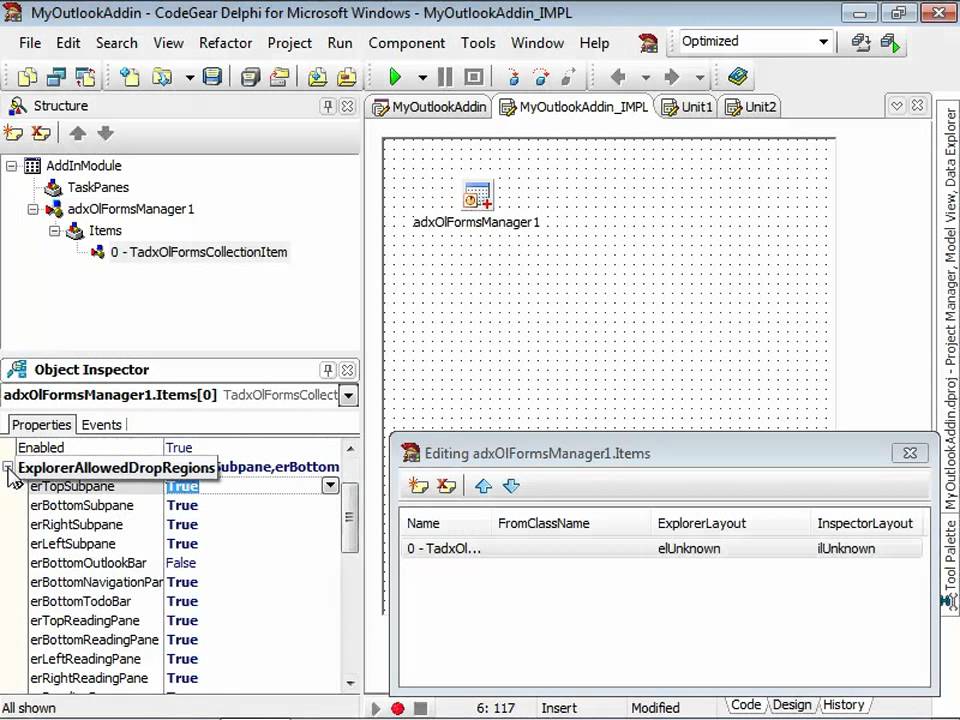The width and height of the screenshot is (960, 720).
Task: Switch to the Unit2 editor tab
Action: tap(751, 107)
